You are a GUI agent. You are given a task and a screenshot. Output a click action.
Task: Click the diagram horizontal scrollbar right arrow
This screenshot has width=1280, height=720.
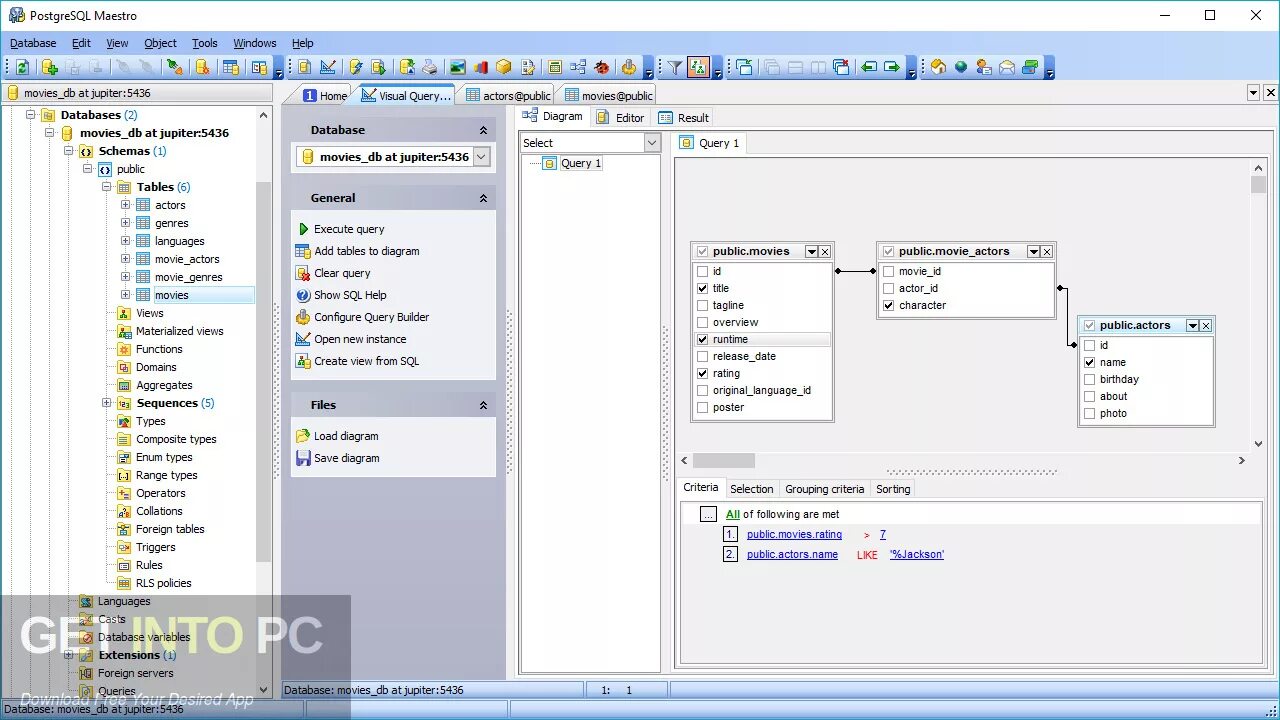pos(1241,461)
